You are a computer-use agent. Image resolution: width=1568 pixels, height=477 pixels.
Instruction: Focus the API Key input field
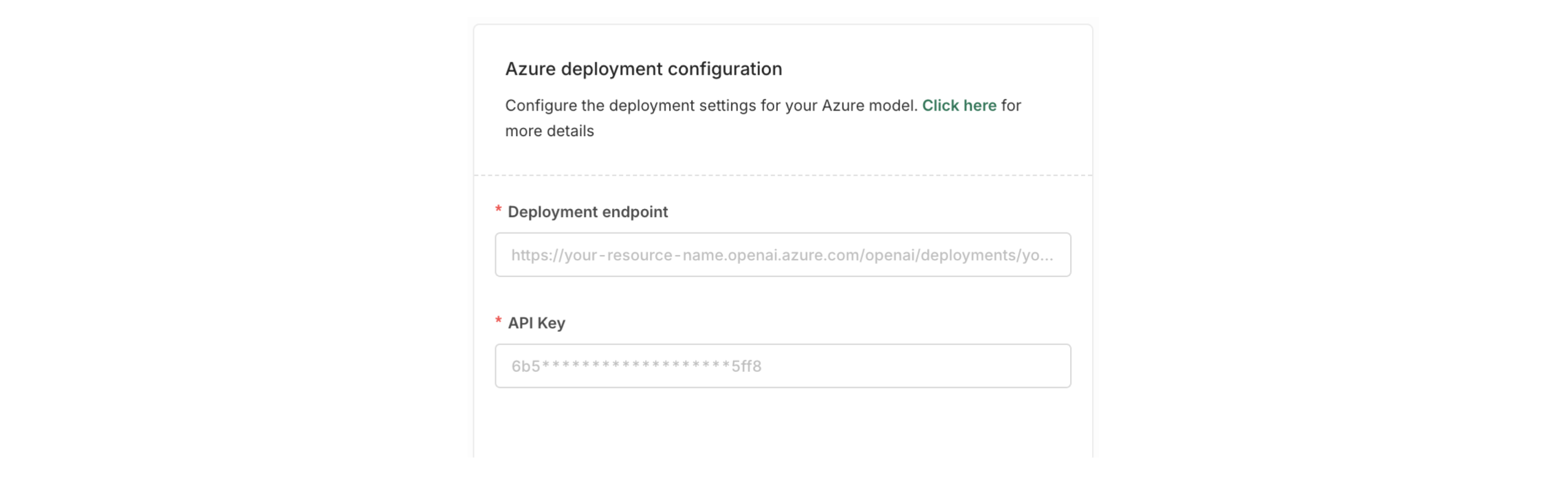pyautogui.click(x=783, y=366)
